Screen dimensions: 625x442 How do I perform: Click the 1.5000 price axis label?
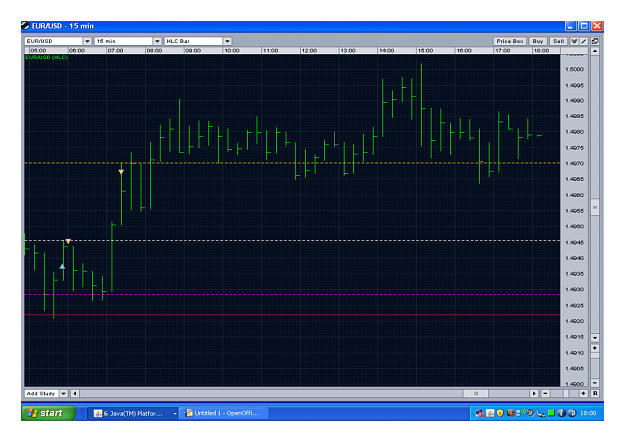(x=574, y=69)
